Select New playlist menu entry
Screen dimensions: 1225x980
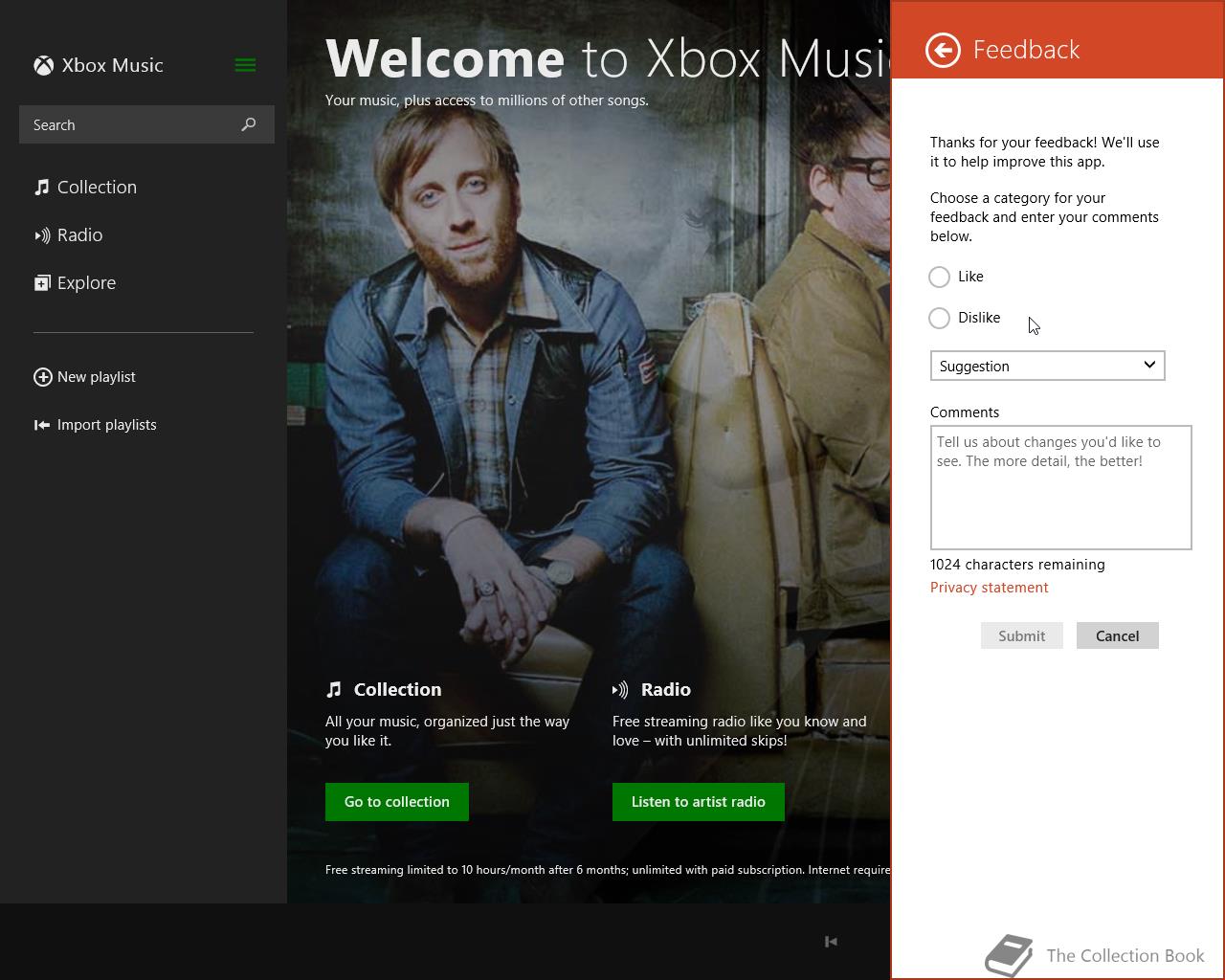tap(96, 377)
